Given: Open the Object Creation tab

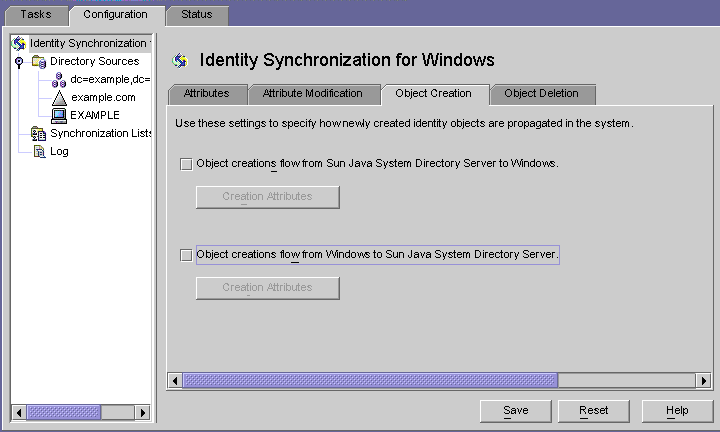Looking at the screenshot, I should (x=433, y=94).
